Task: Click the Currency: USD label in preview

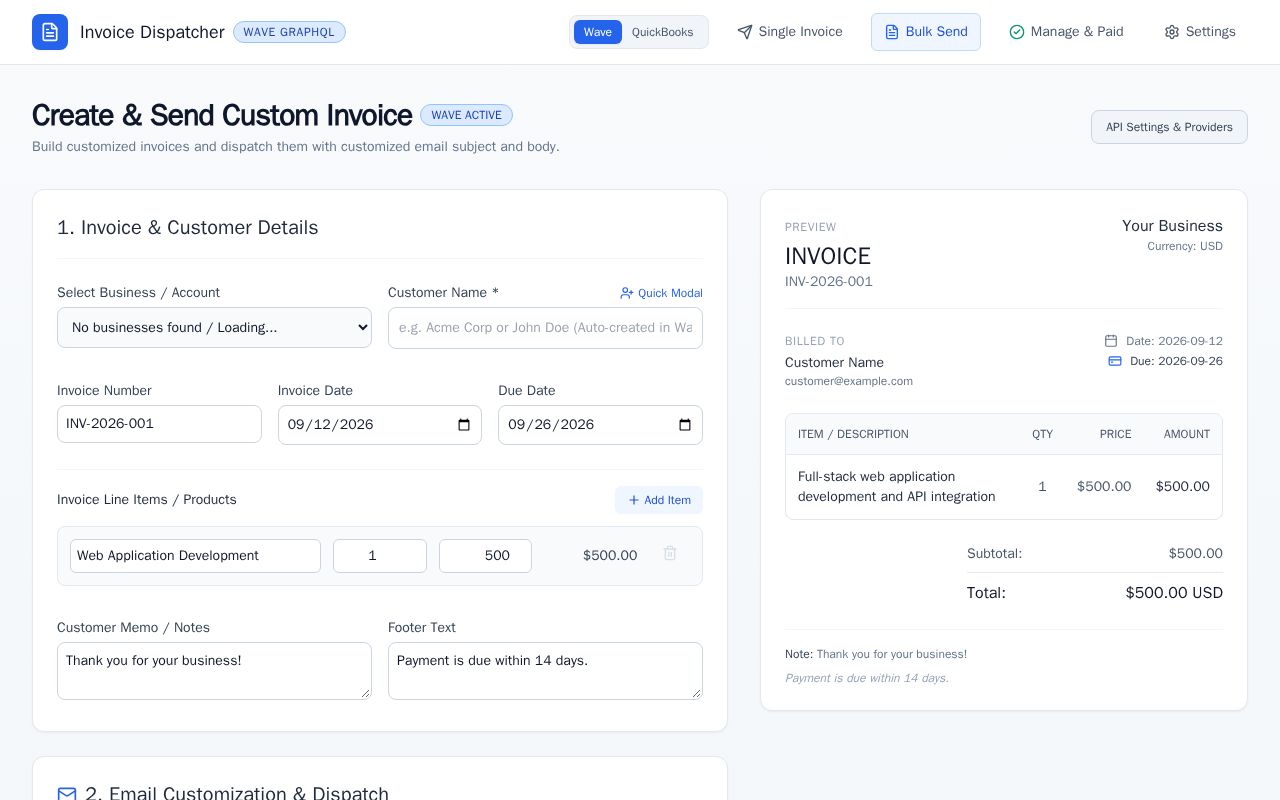Action: tap(1185, 246)
